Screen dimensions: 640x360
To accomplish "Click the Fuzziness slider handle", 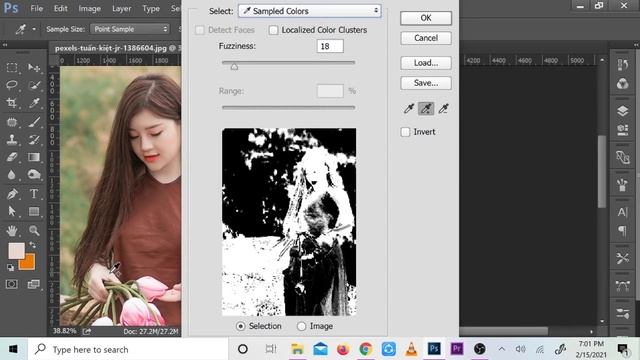I will [x=234, y=67].
